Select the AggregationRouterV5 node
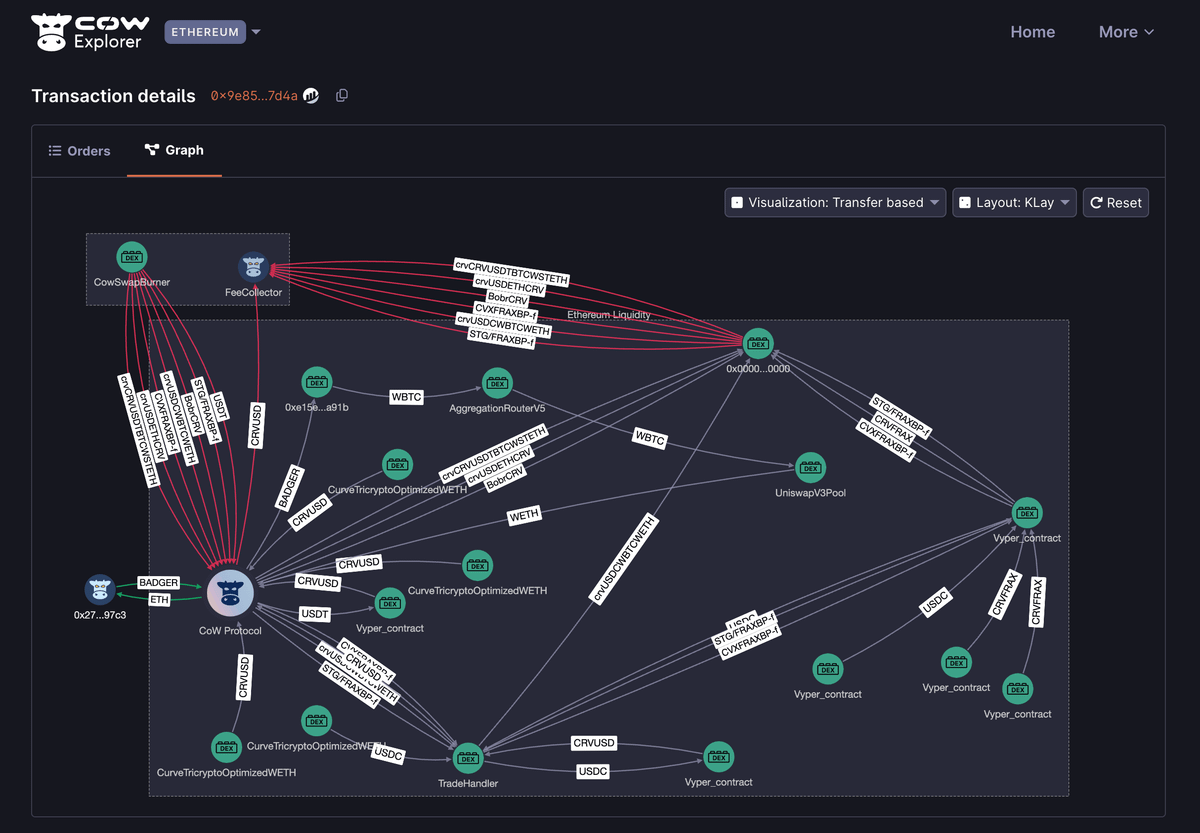 click(497, 383)
